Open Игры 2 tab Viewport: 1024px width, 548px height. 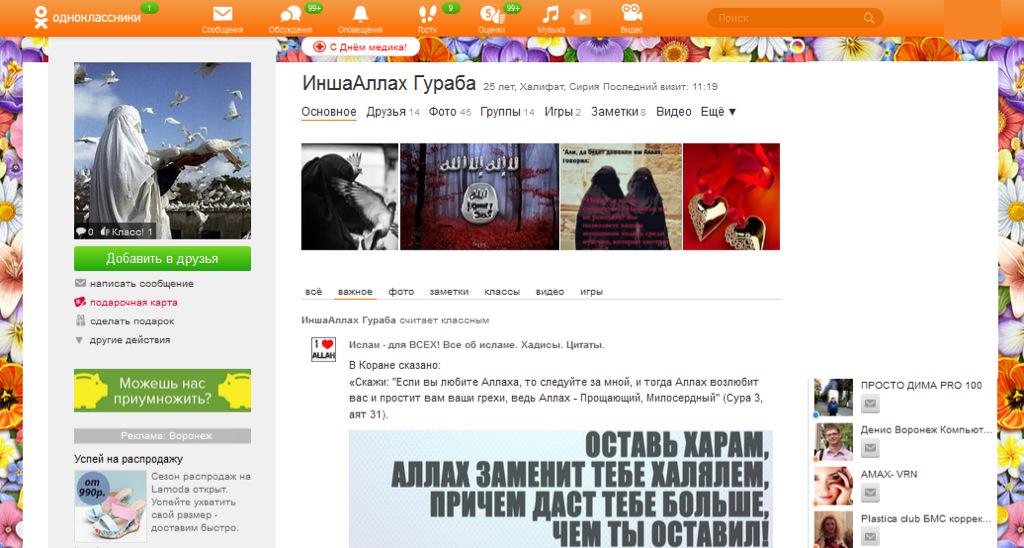pyautogui.click(x=563, y=112)
